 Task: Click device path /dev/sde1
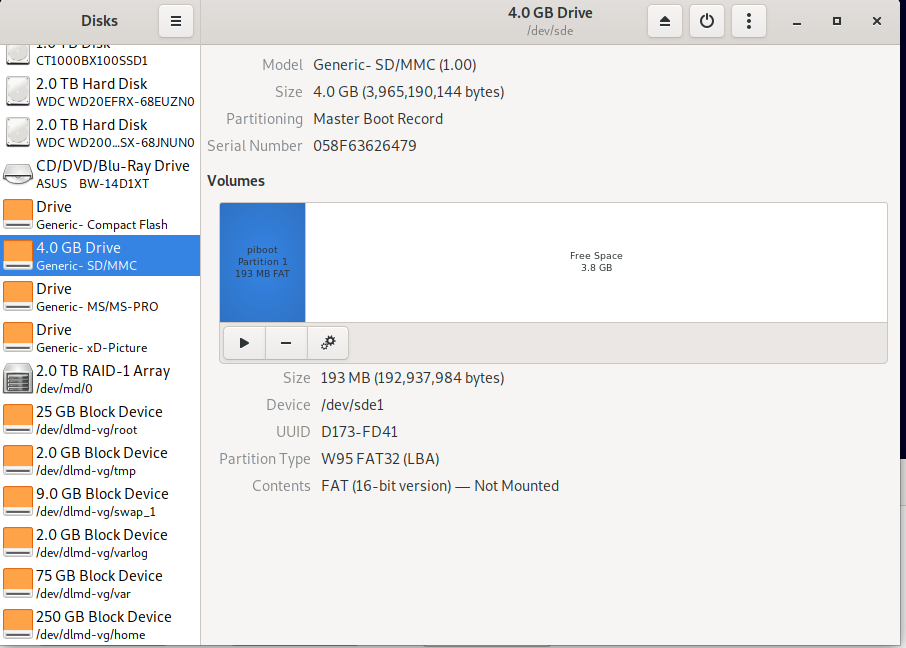(x=352, y=405)
